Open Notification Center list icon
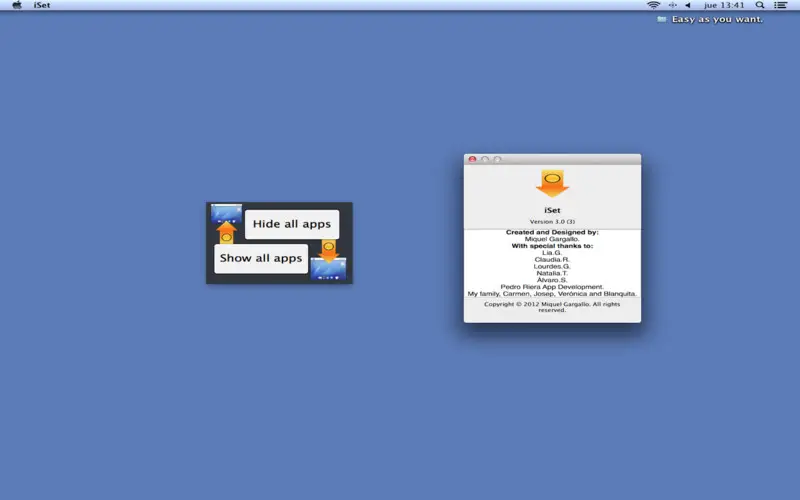800x500 pixels. pos(780,5)
